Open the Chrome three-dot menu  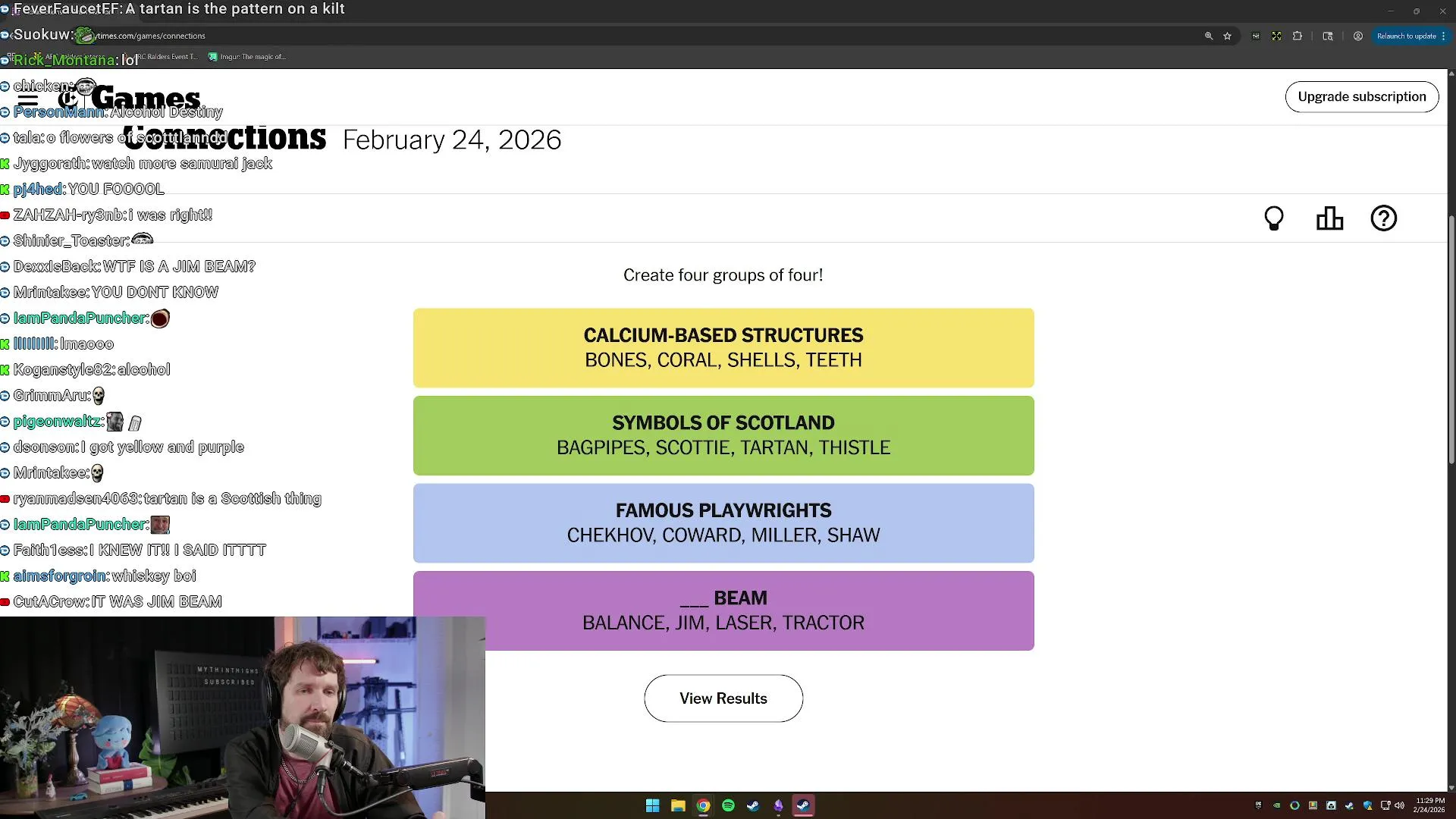click(1443, 36)
